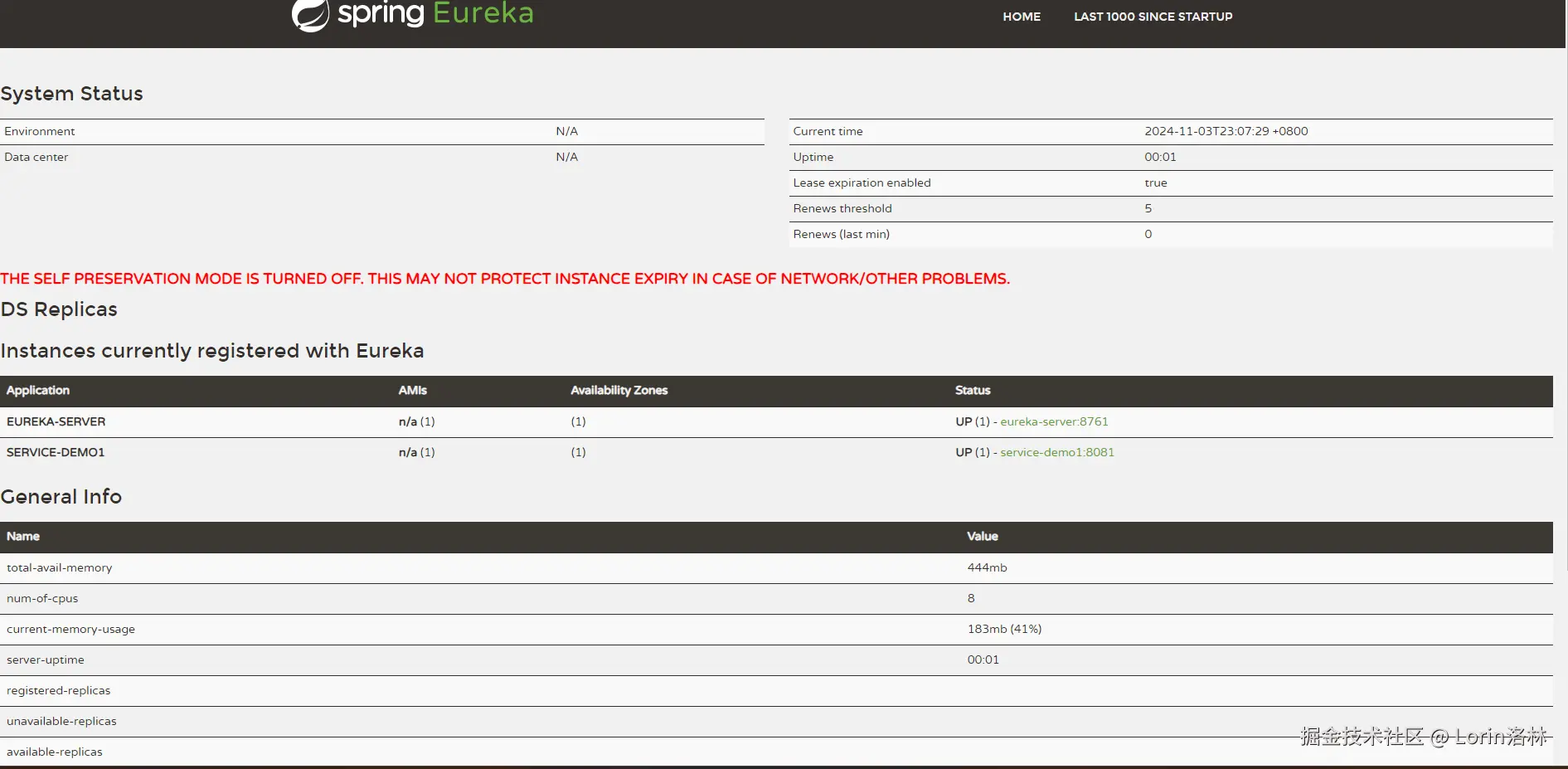1568x769 pixels.
Task: Select the num-of-cpus row name
Action: click(42, 598)
